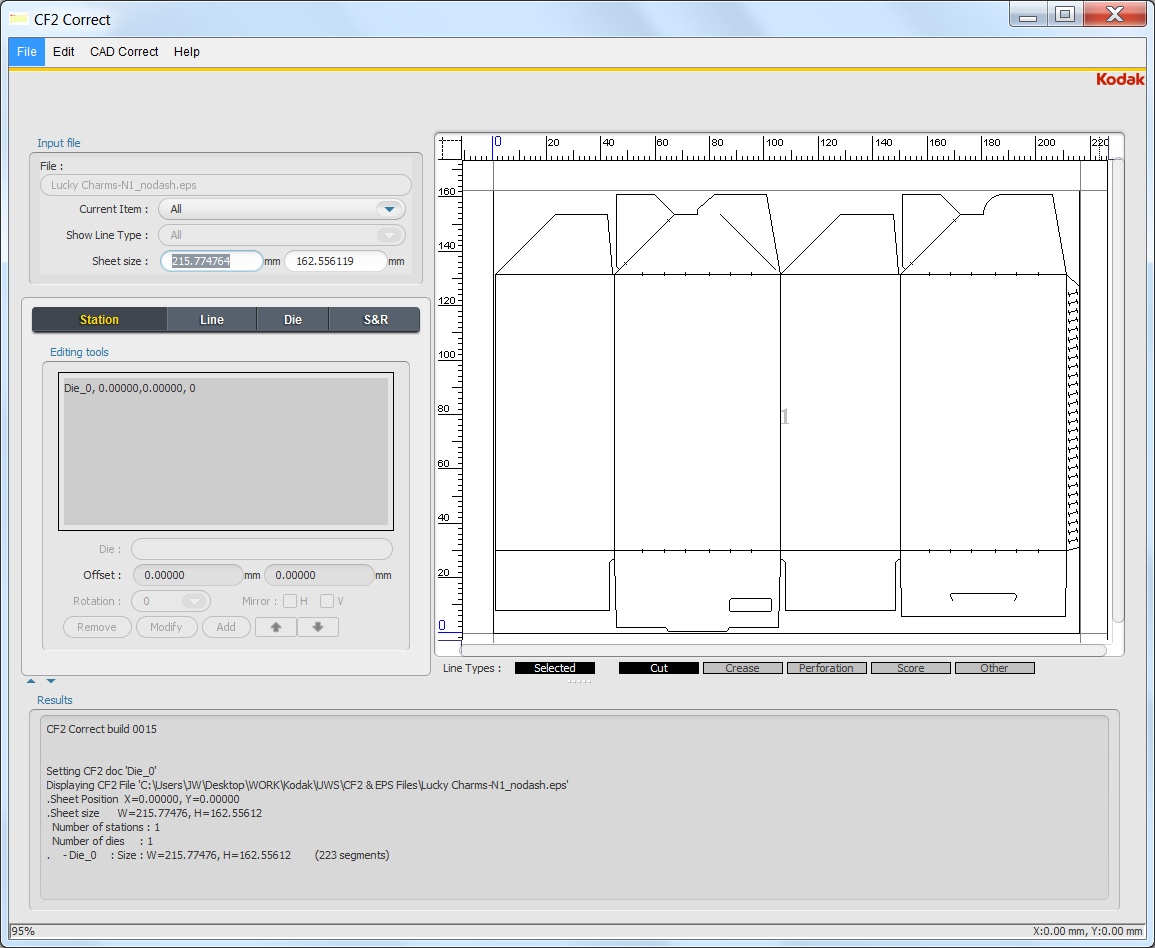Open the CAD Correct menu
1155x948 pixels.
pyautogui.click(x=124, y=52)
